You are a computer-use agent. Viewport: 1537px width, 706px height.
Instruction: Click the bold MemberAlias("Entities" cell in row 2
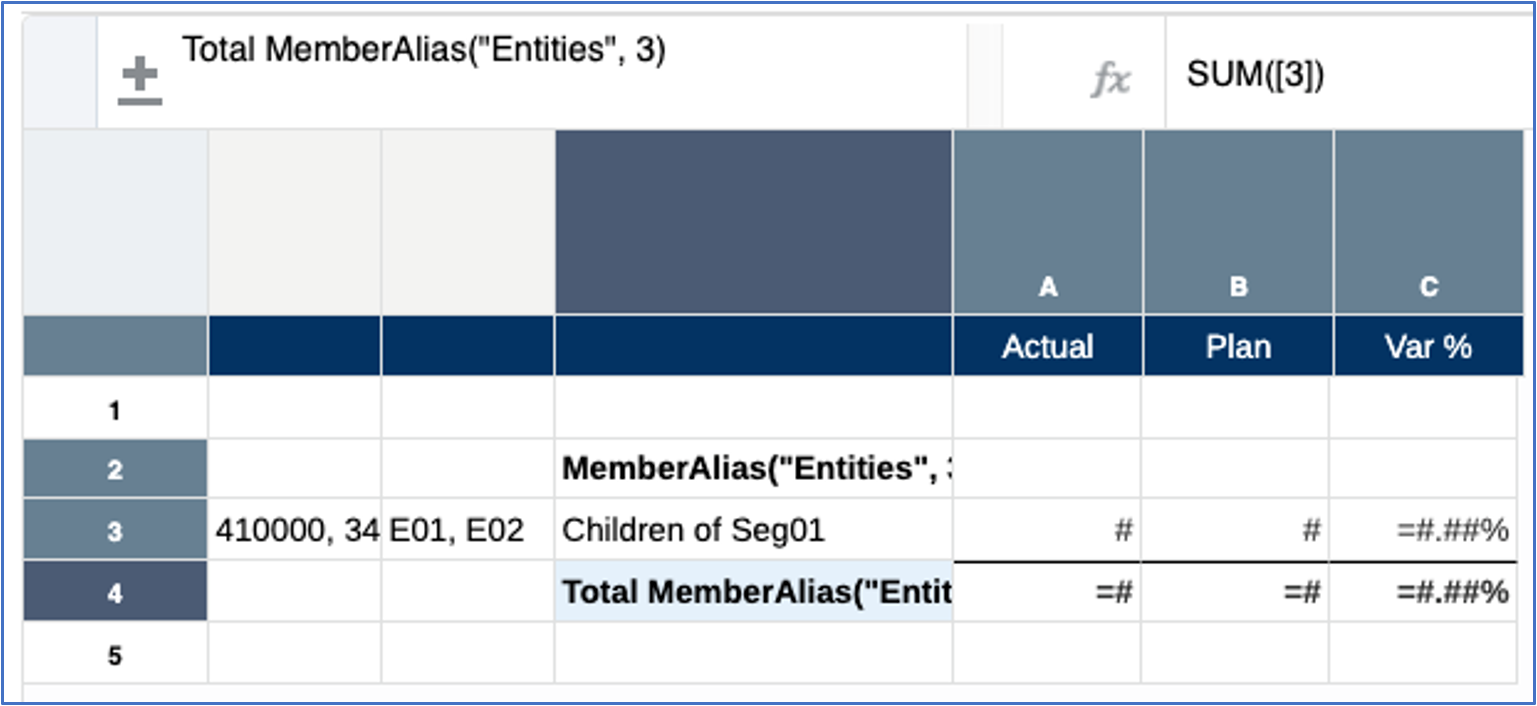752,469
